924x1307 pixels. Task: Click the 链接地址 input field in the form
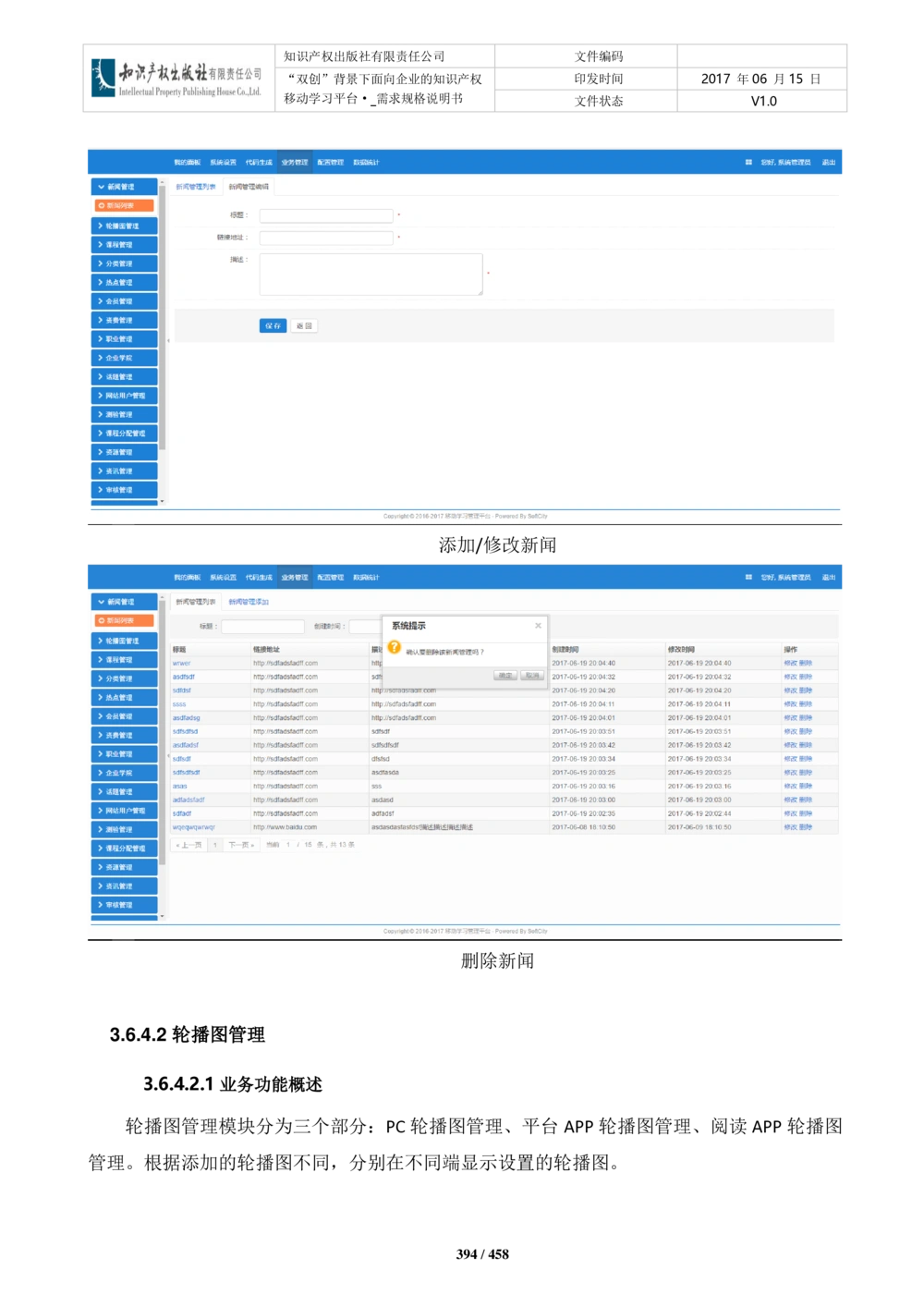[x=326, y=238]
